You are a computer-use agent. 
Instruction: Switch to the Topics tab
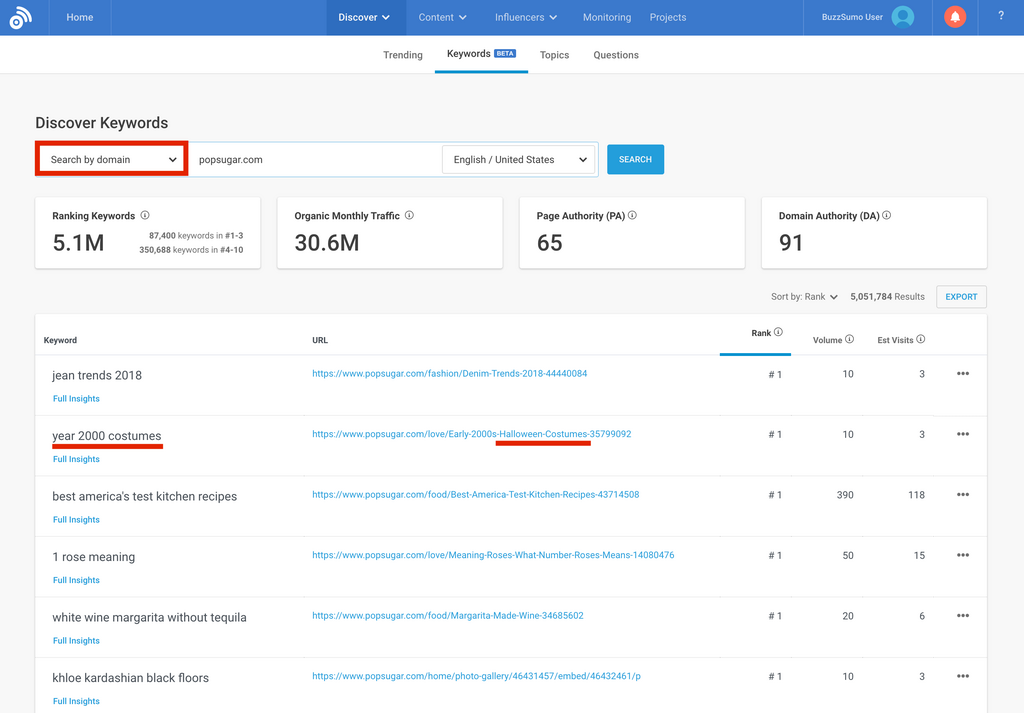point(554,55)
